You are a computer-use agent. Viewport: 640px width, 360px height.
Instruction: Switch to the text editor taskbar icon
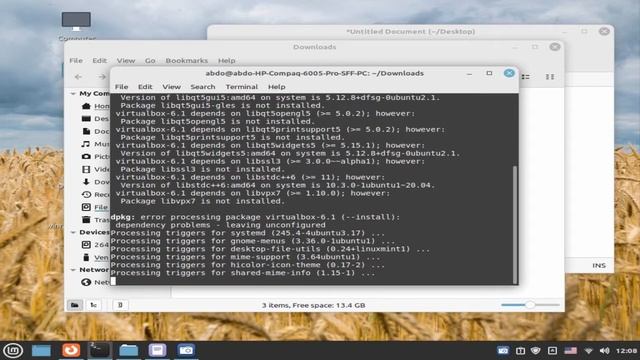tap(157, 350)
